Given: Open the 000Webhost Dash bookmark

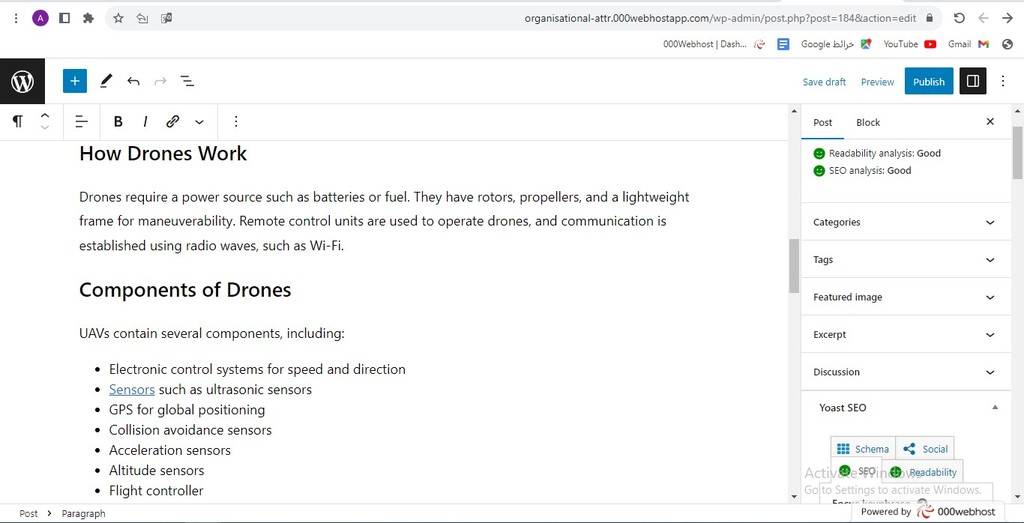Looking at the screenshot, I should click(x=714, y=44).
